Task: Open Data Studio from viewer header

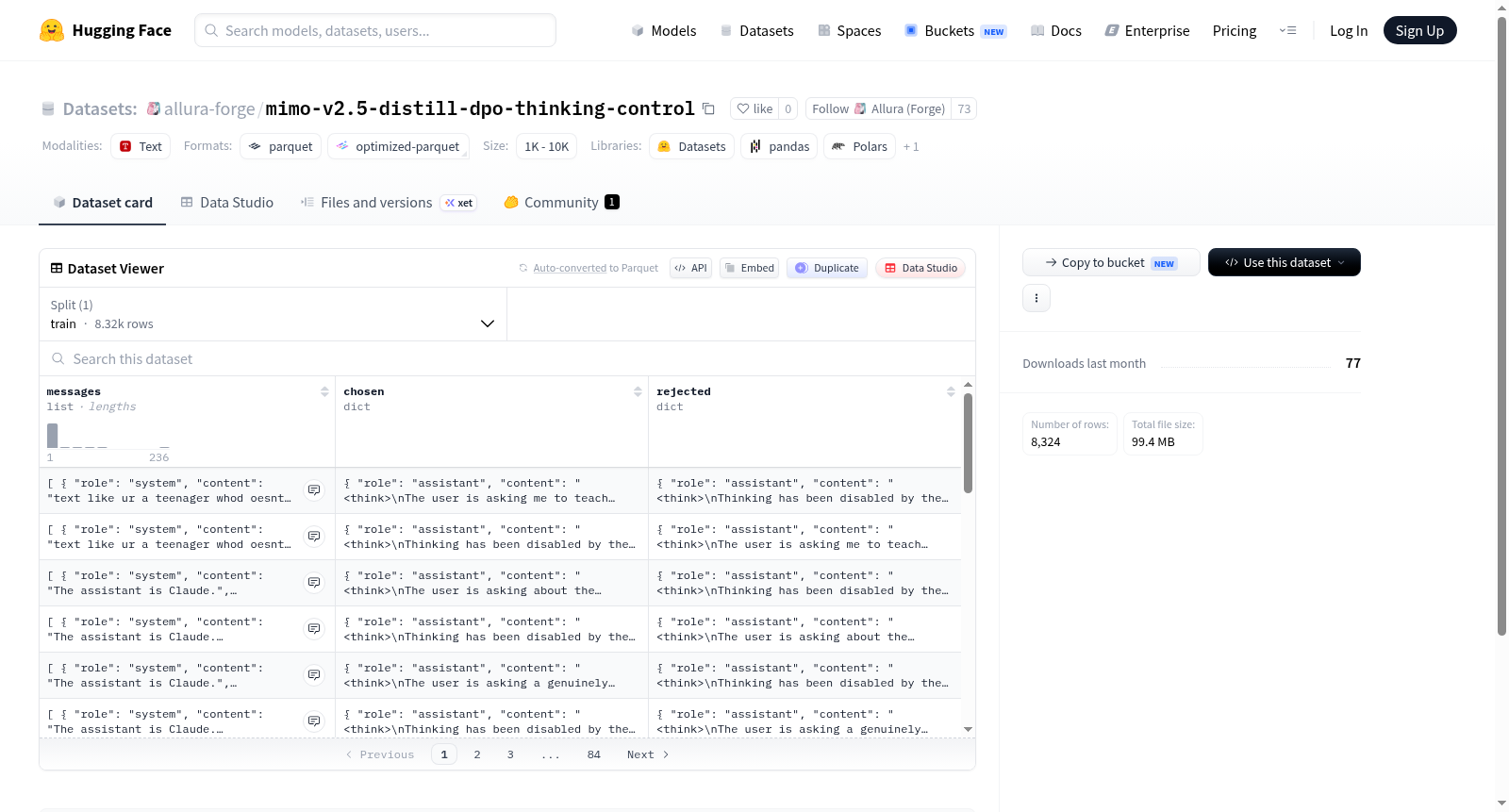Action: (x=920, y=268)
